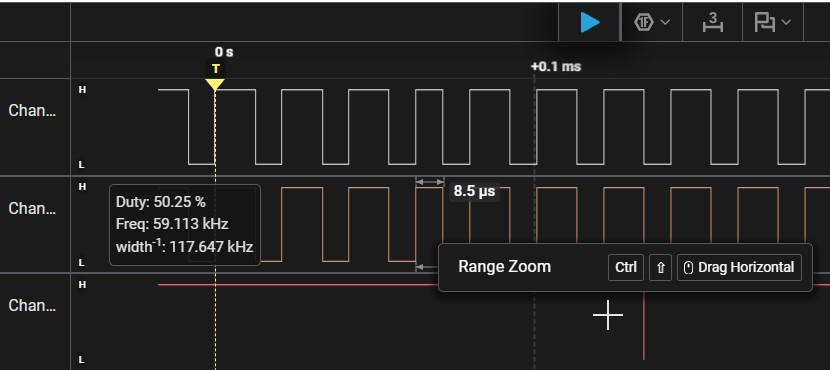Screen dimensions: 830x370
Task: Start capture with the blue play button
Action: (x=590, y=22)
